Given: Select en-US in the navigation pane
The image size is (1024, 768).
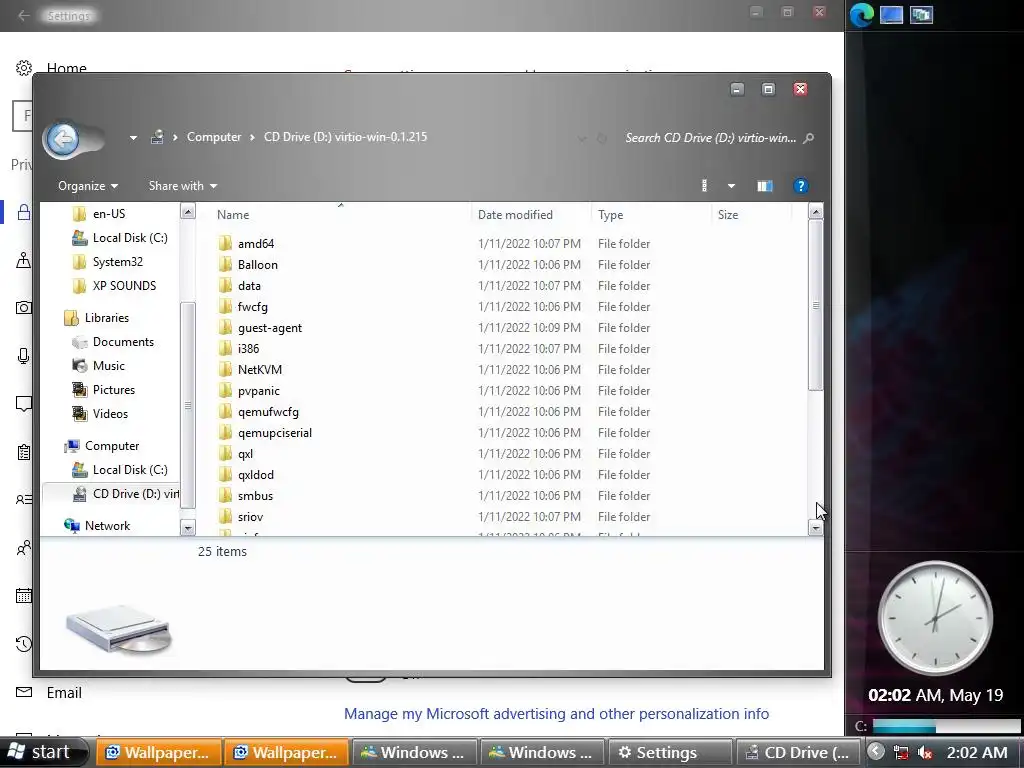Looking at the screenshot, I should 108,214.
